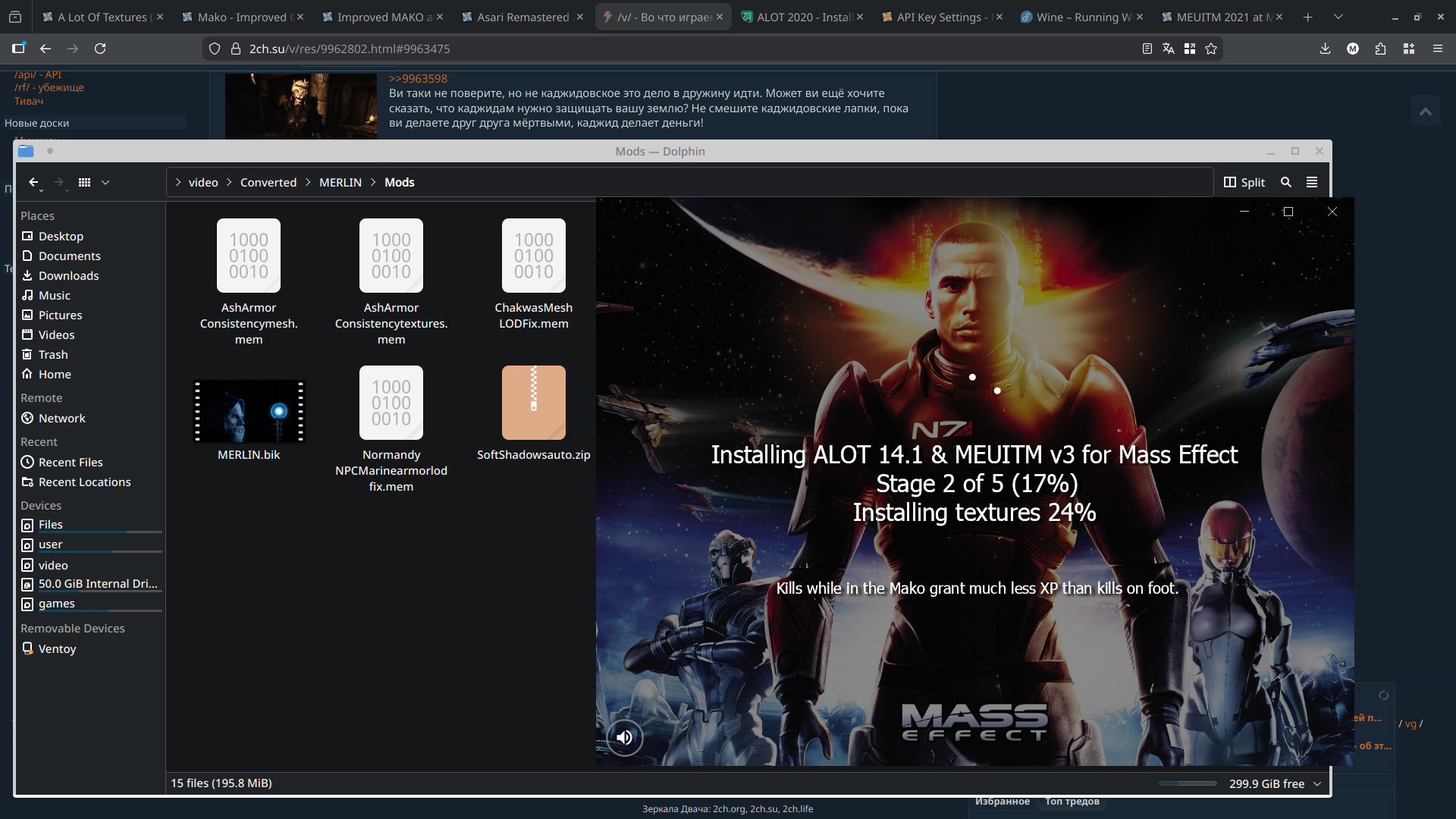Expand free space dropdown in status bar

pyautogui.click(x=1317, y=783)
